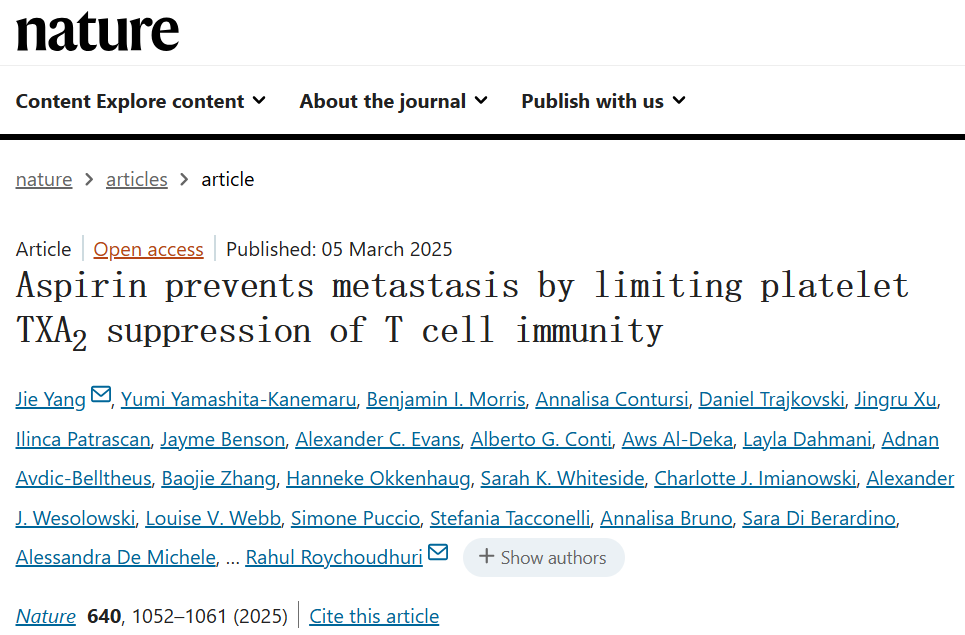Select author Benjamin I. Morris

tap(446, 400)
